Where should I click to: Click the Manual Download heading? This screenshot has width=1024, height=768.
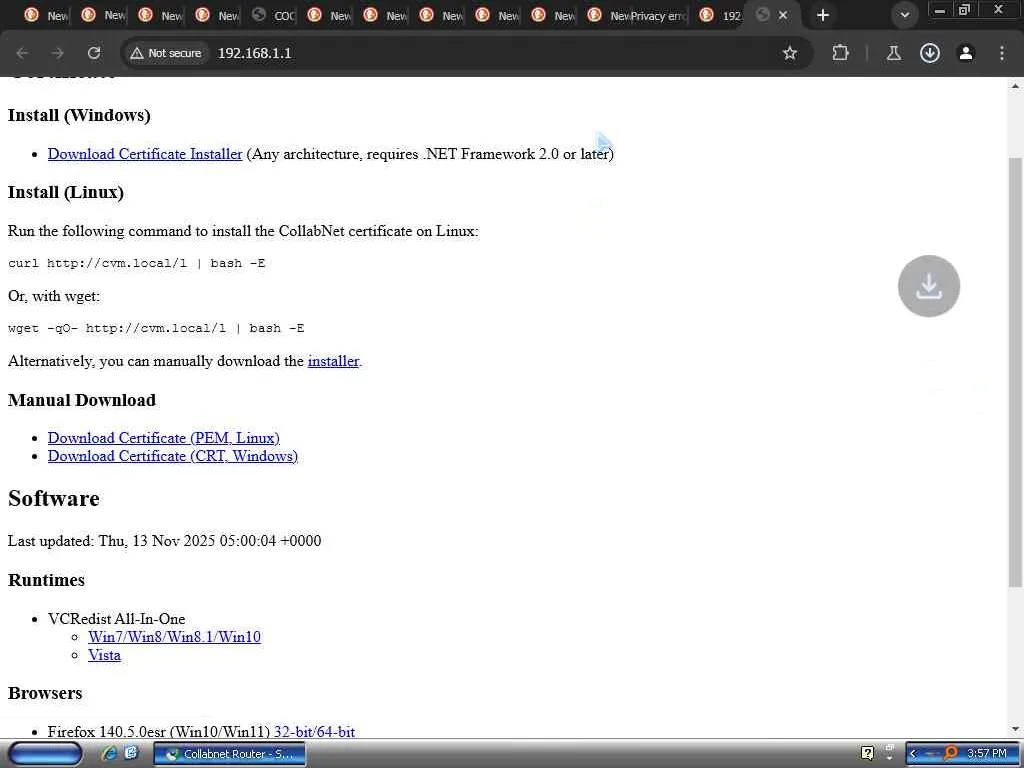coord(82,400)
